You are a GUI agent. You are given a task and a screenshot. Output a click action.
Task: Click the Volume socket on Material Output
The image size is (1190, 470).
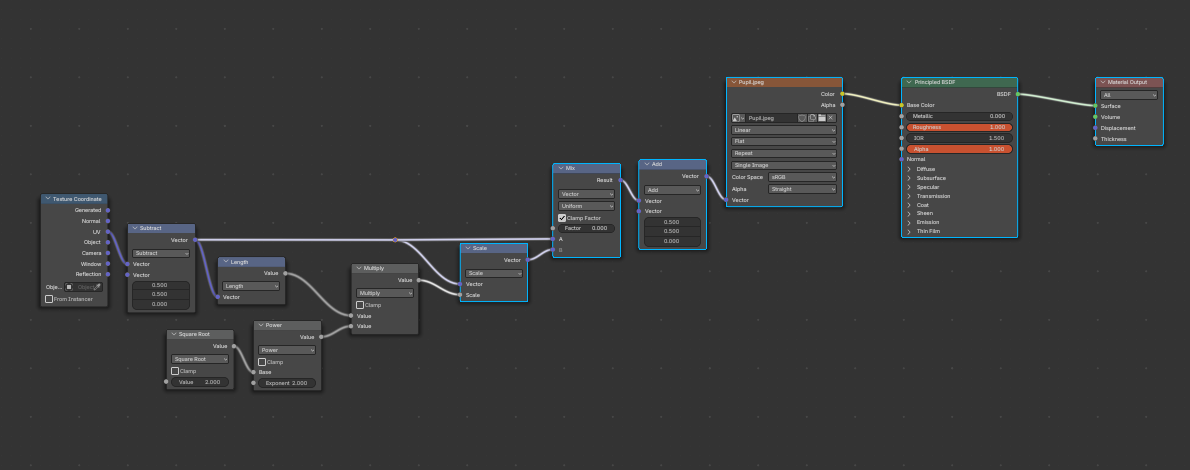1095,117
